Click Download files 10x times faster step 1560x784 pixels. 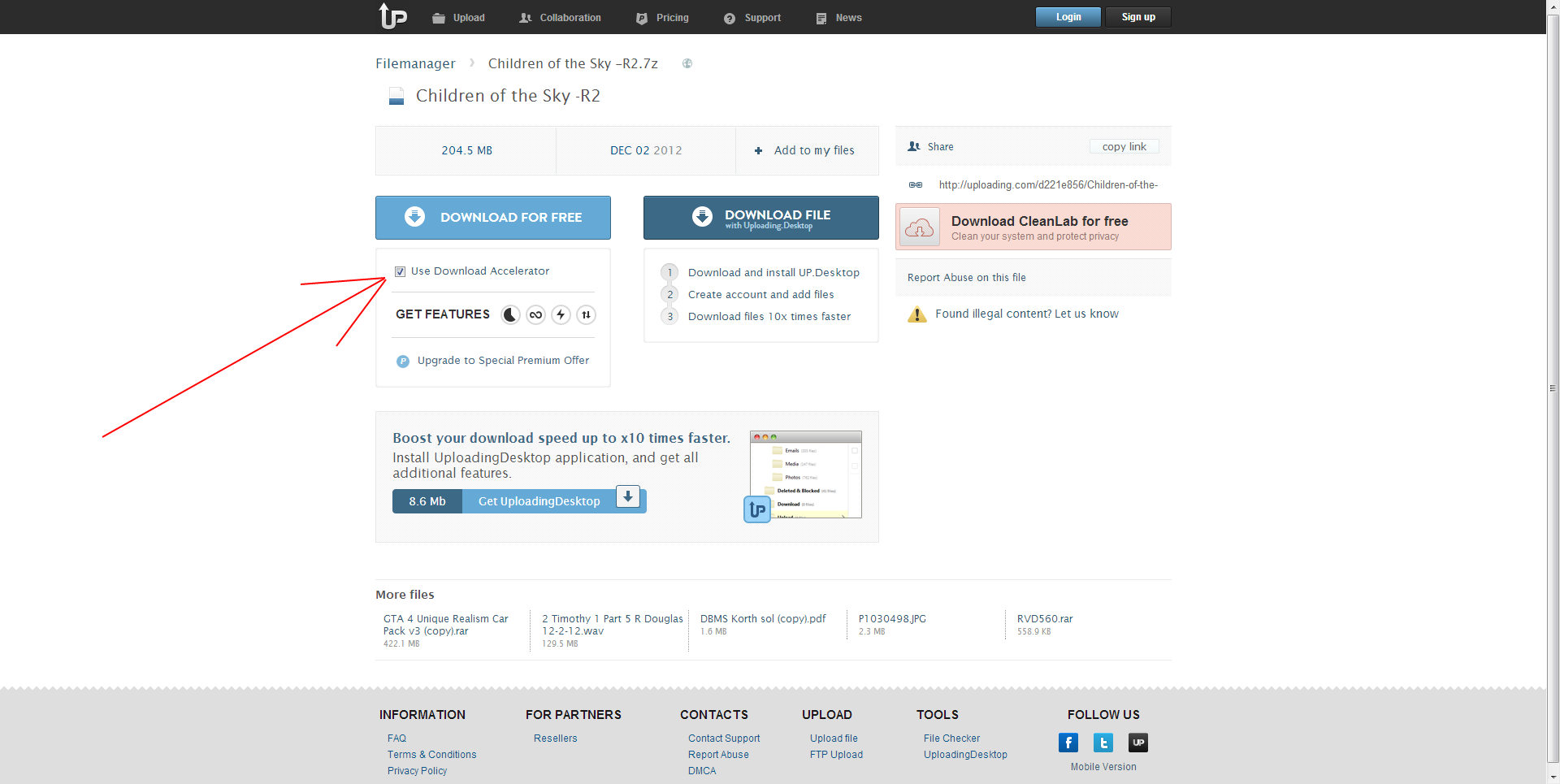(769, 317)
